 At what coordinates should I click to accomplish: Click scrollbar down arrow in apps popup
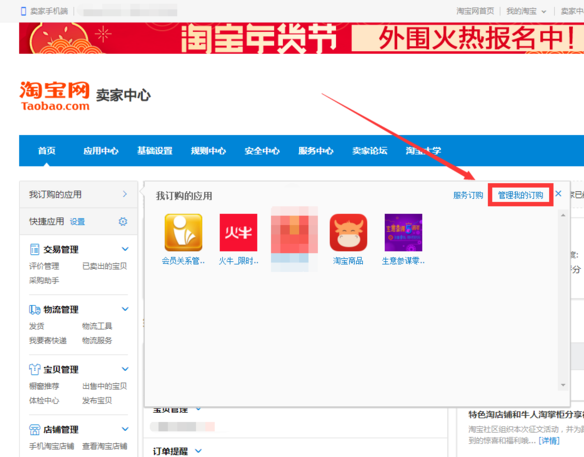pos(563,385)
